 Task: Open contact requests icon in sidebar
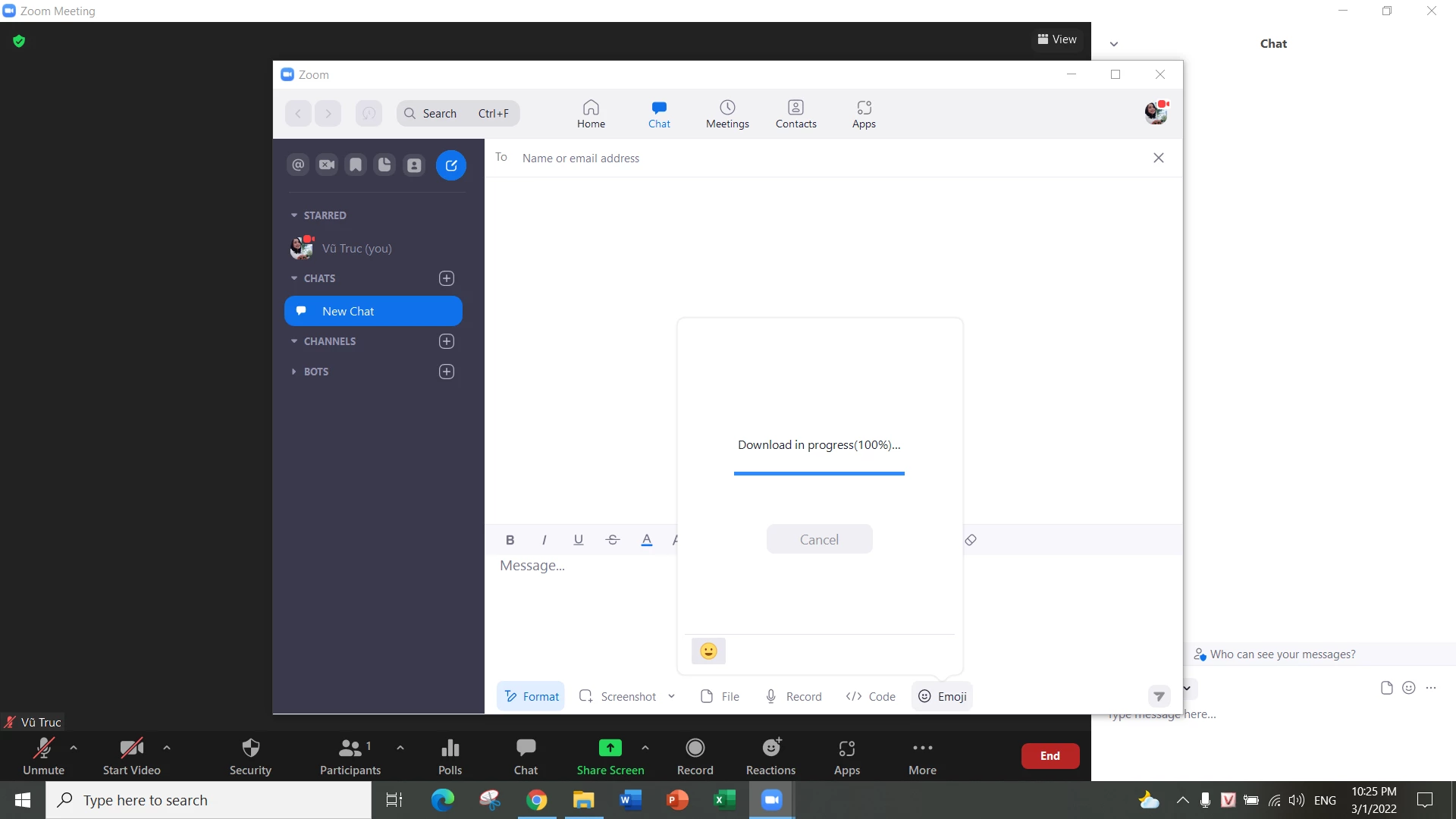pos(414,165)
